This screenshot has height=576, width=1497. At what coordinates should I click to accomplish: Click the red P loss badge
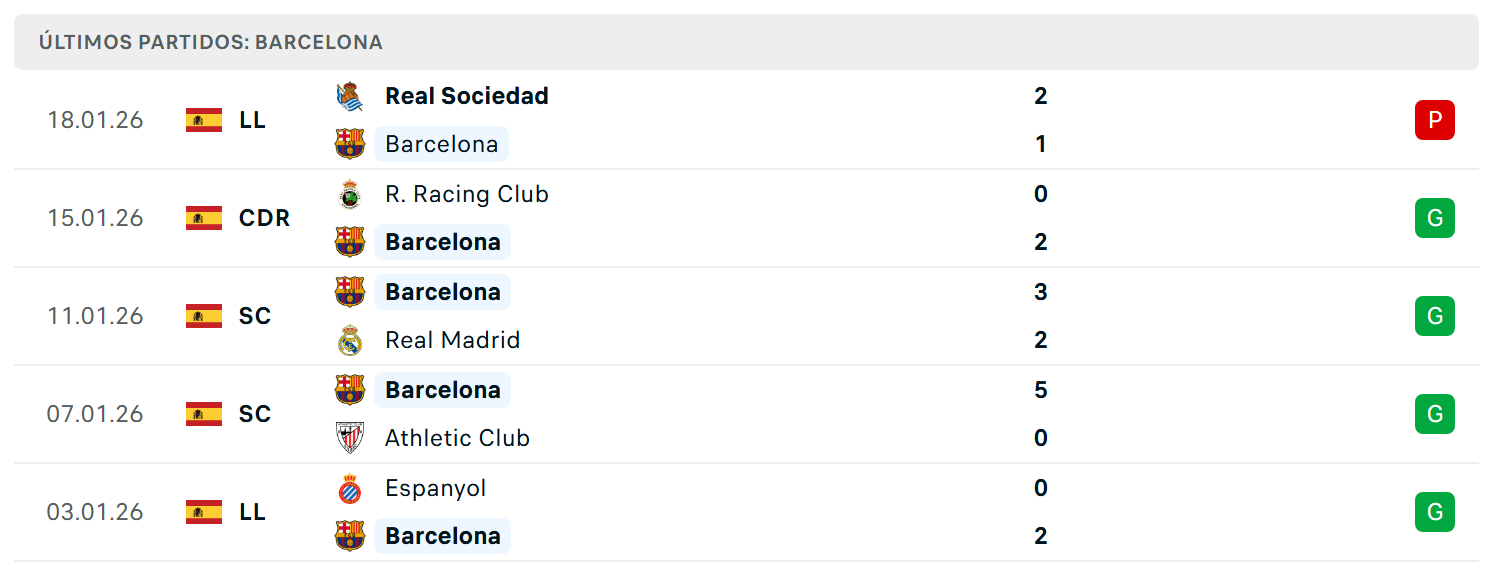tap(1435, 120)
